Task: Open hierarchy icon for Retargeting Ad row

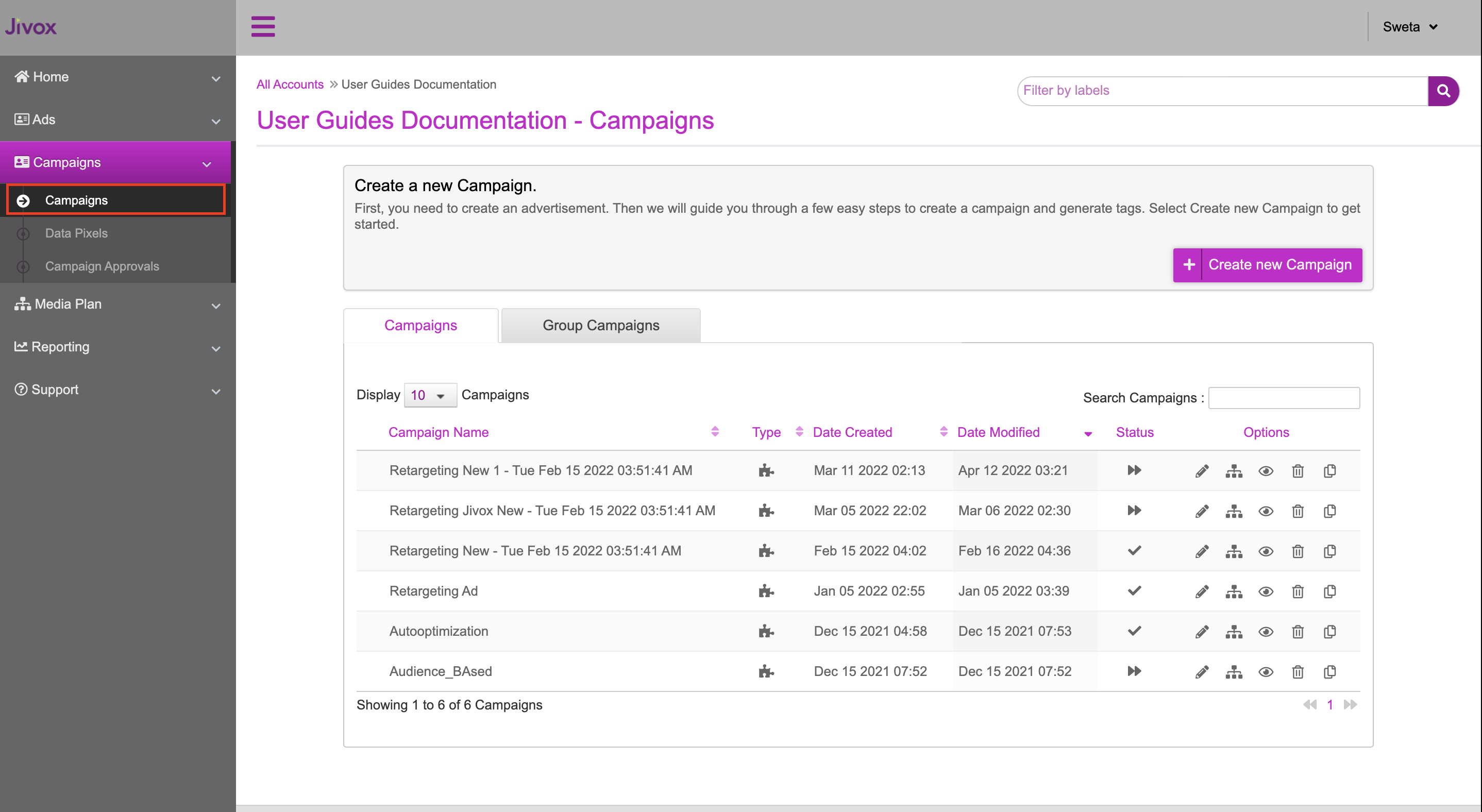Action: click(x=1234, y=592)
